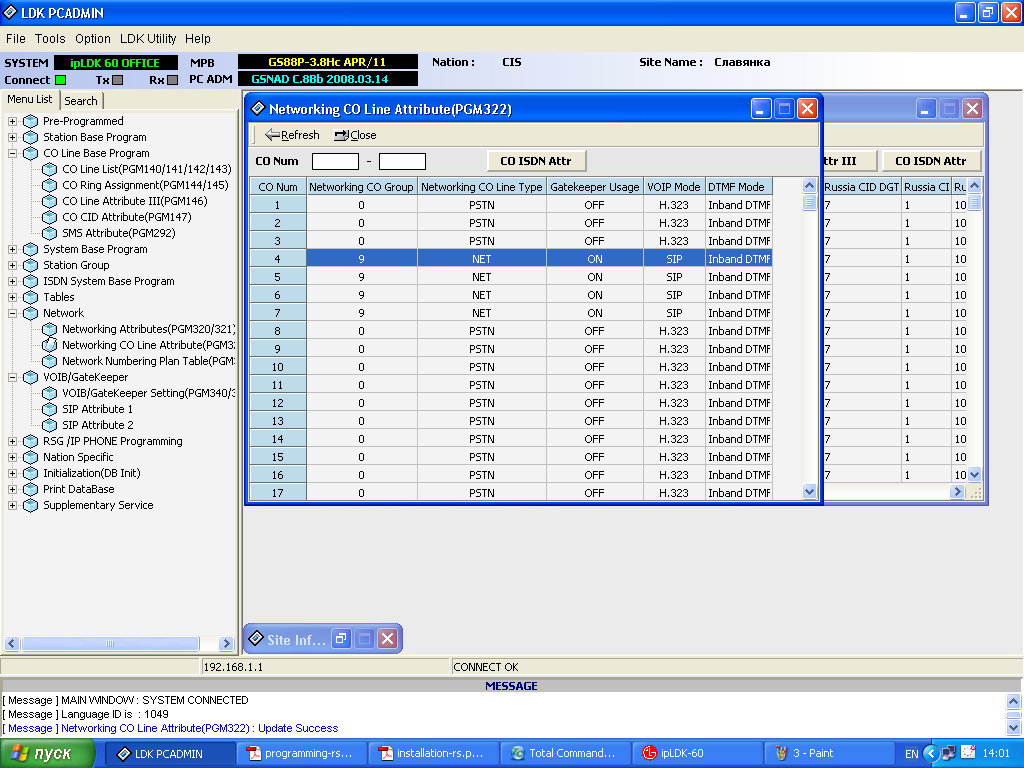Image resolution: width=1024 pixels, height=768 pixels.
Task: Expand the Pre-Programmed tree node
Action: (x=13, y=121)
